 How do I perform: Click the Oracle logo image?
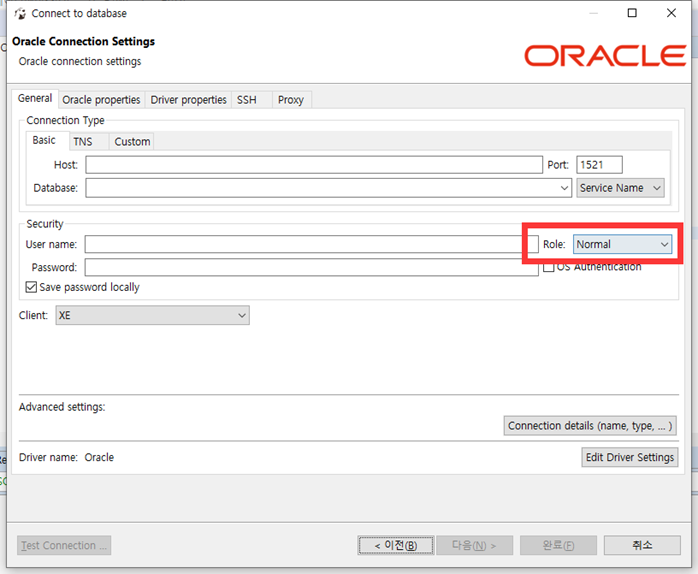[605, 56]
